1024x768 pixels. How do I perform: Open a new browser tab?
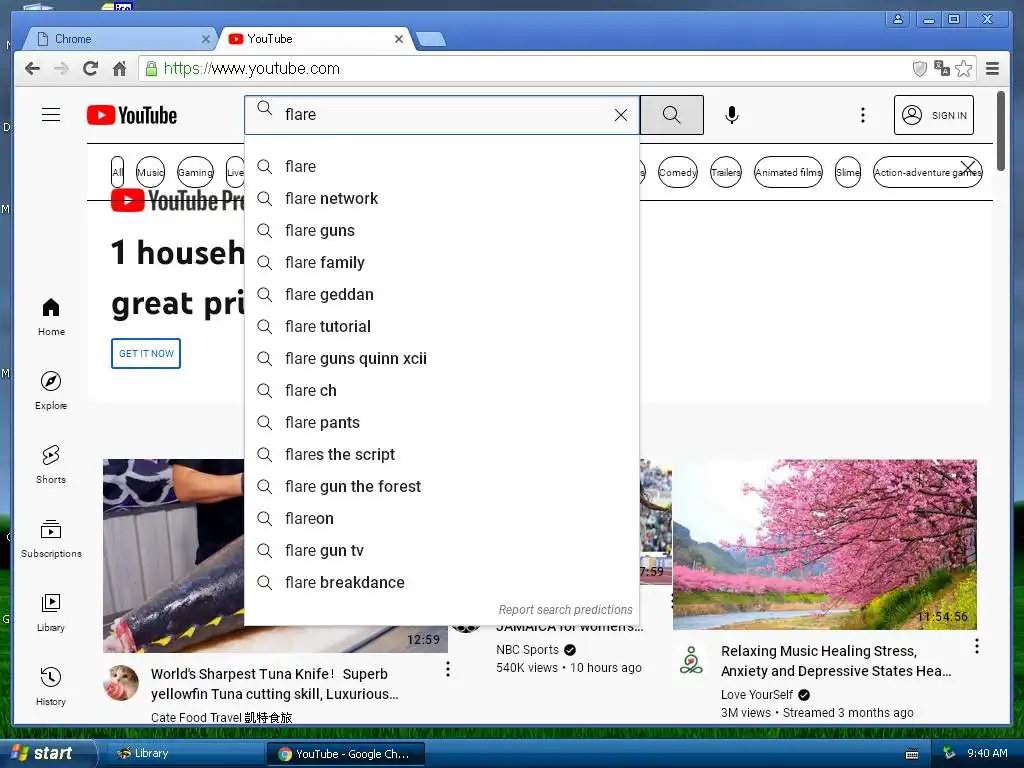[430, 40]
